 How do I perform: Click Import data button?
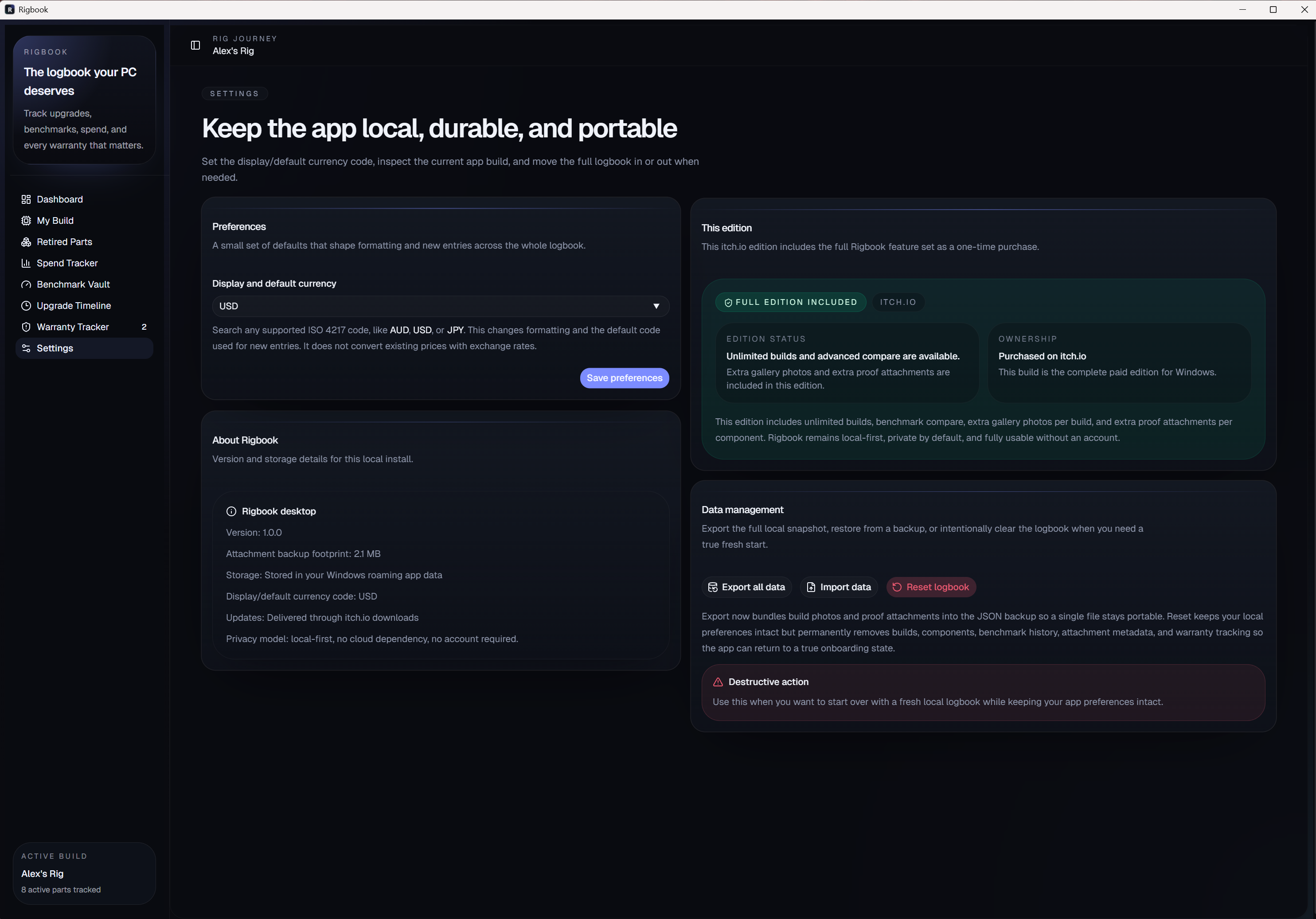839,587
